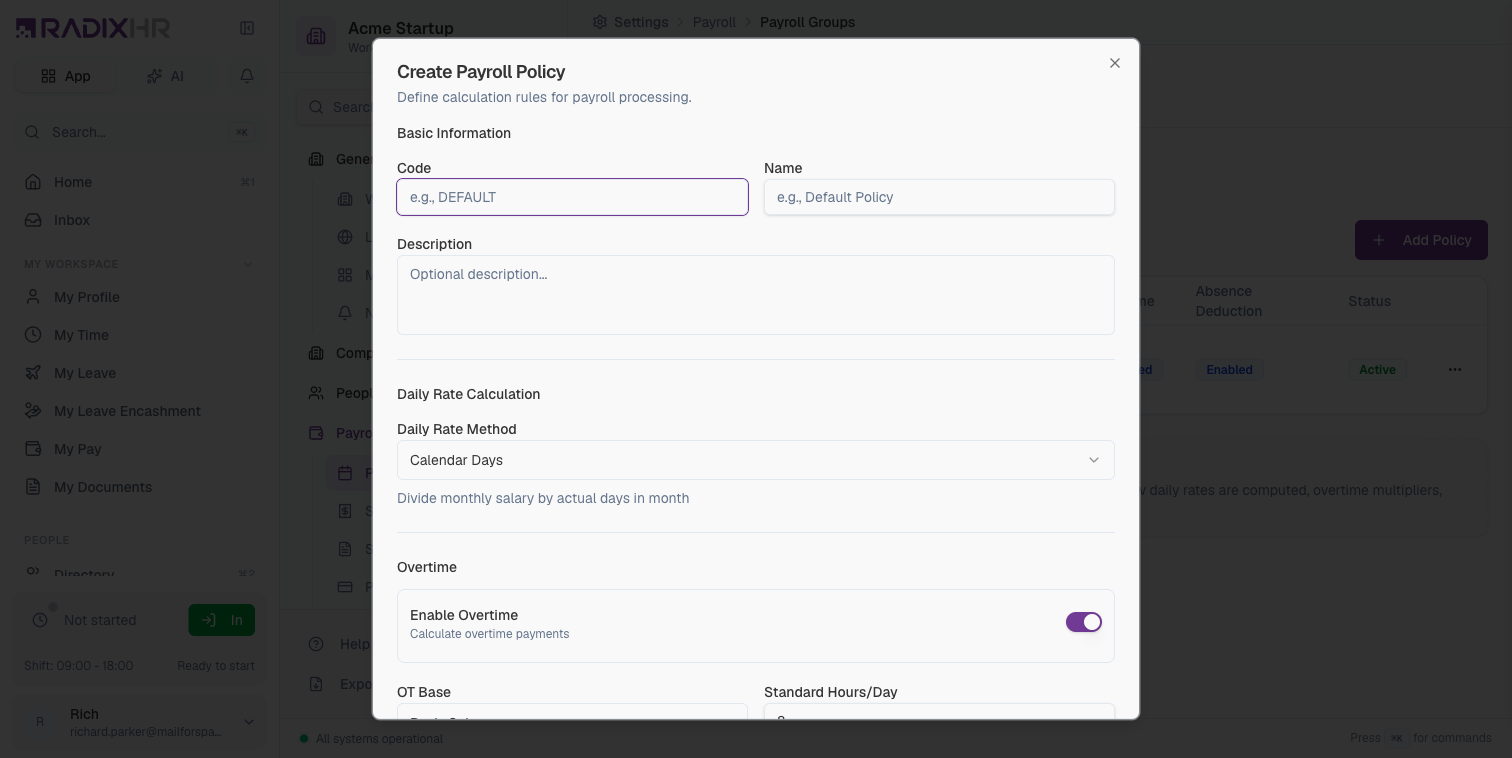Toggle the Enable Overtime switch
Screen dimensions: 1512x758
[1084, 622]
